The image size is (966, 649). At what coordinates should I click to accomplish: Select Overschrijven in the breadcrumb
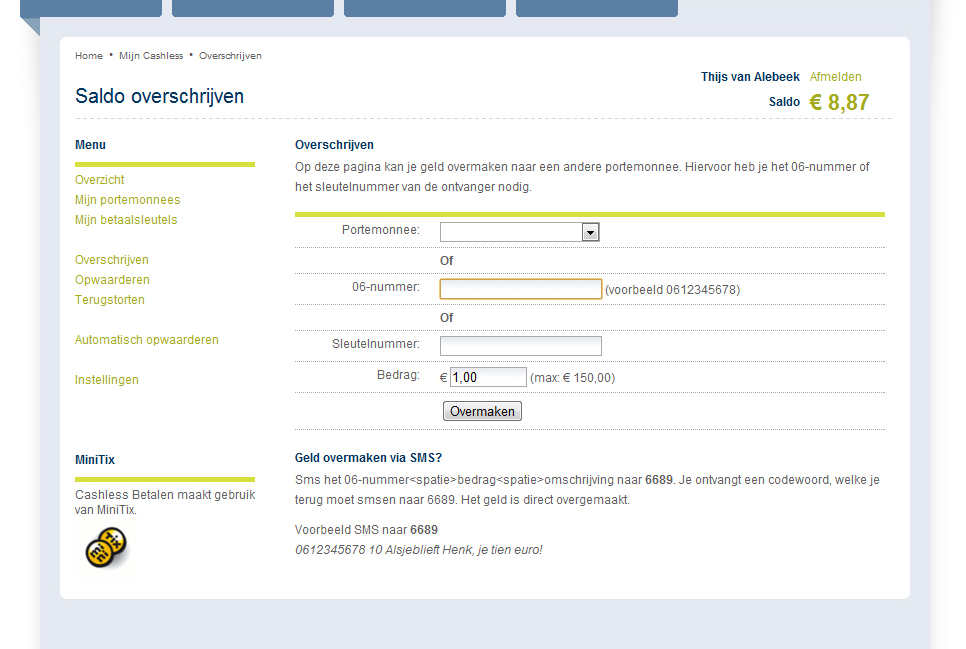(x=230, y=56)
